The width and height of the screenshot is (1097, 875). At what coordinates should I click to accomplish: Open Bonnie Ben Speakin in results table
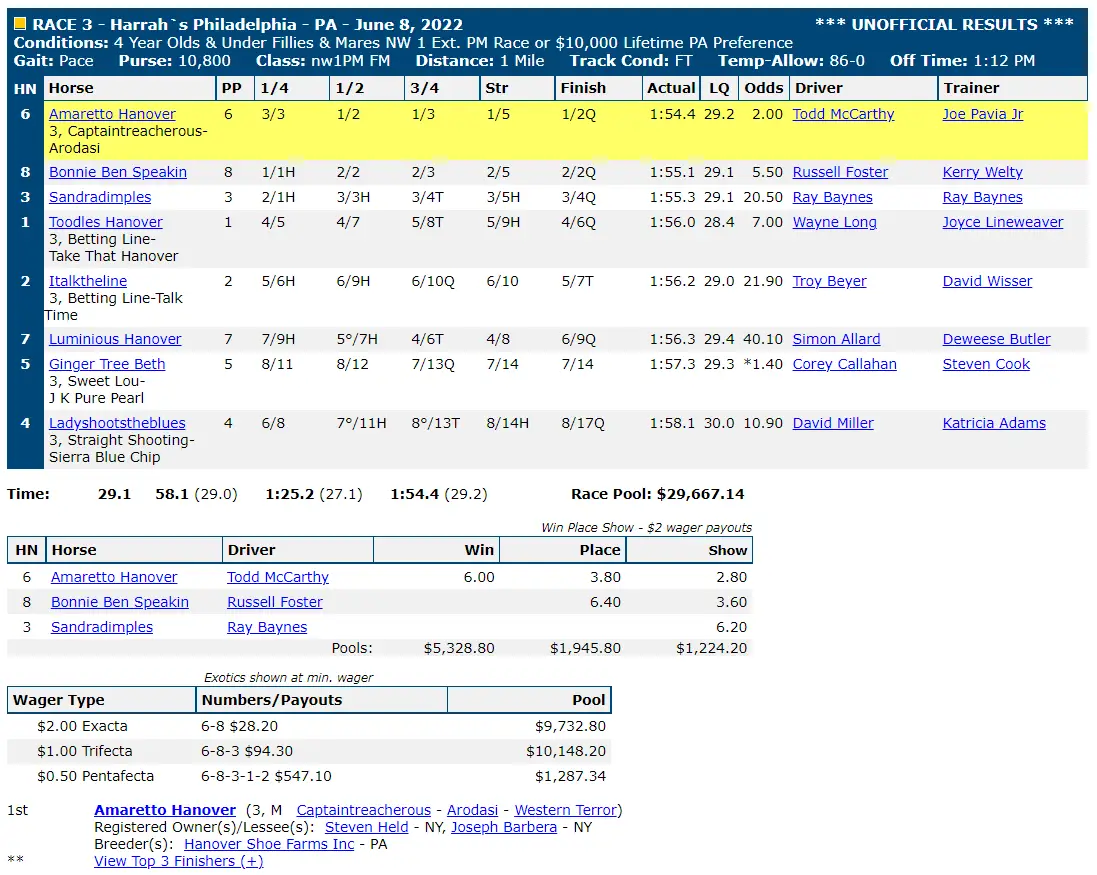point(118,172)
